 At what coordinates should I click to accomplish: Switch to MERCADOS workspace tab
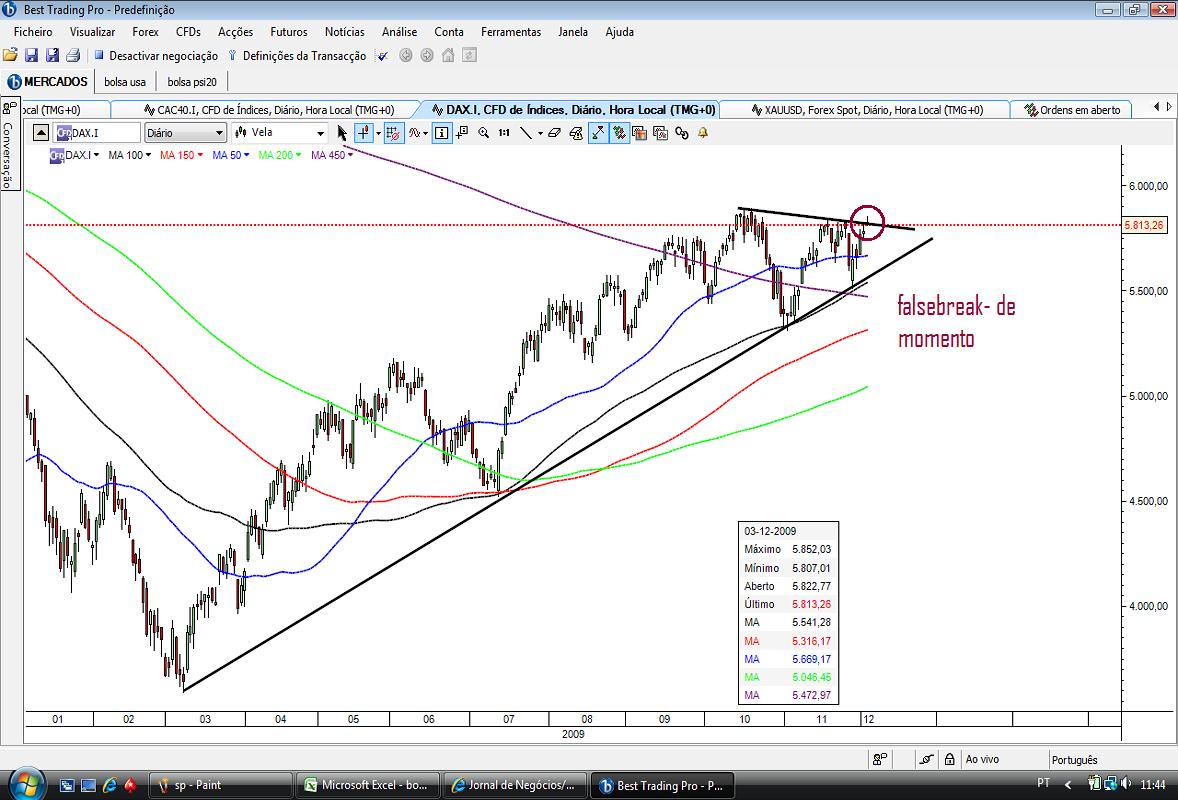(47, 82)
